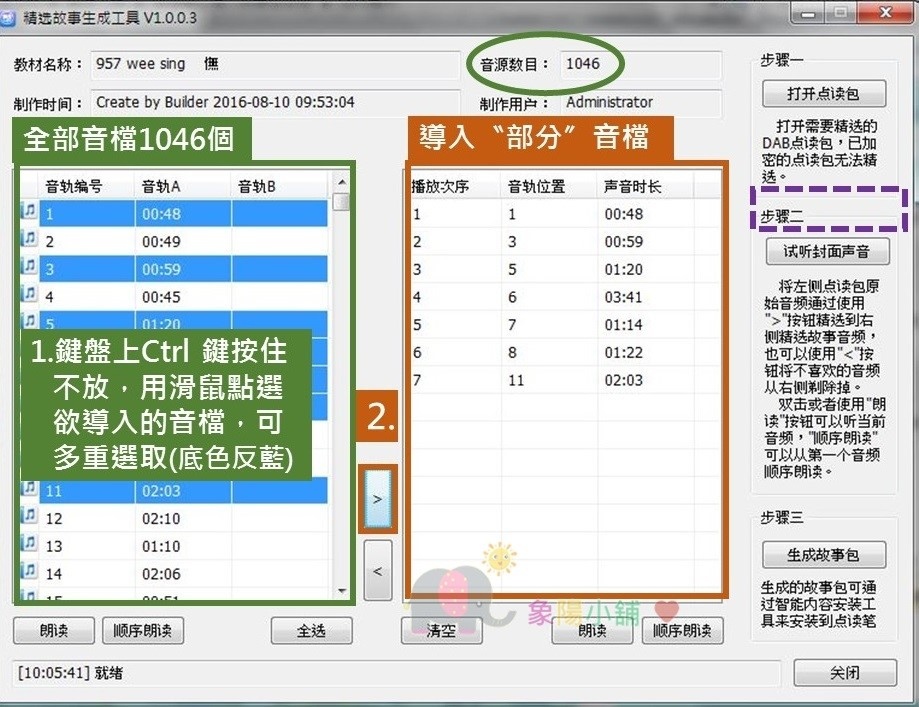Select playlist row with duration 03:41
This screenshot has height=707, width=919.
click(x=565, y=297)
